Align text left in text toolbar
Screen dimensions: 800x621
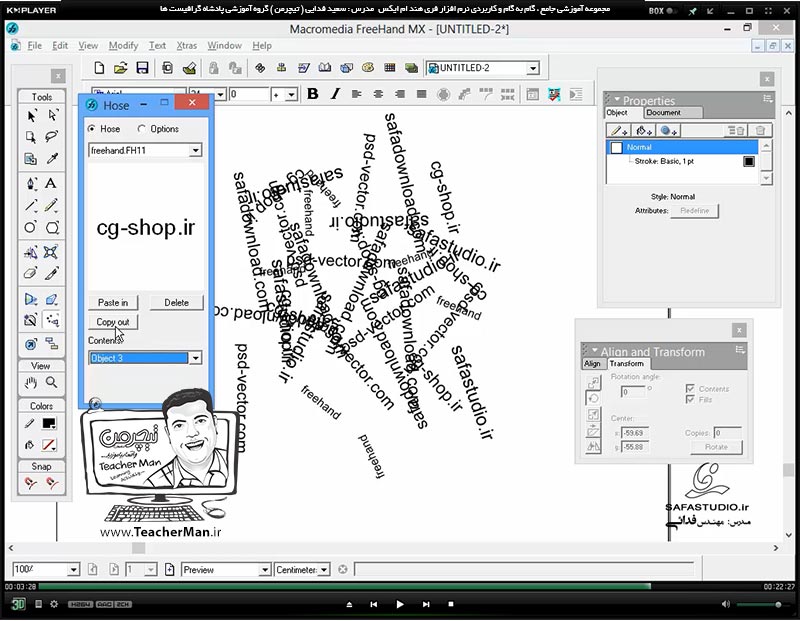click(357, 94)
